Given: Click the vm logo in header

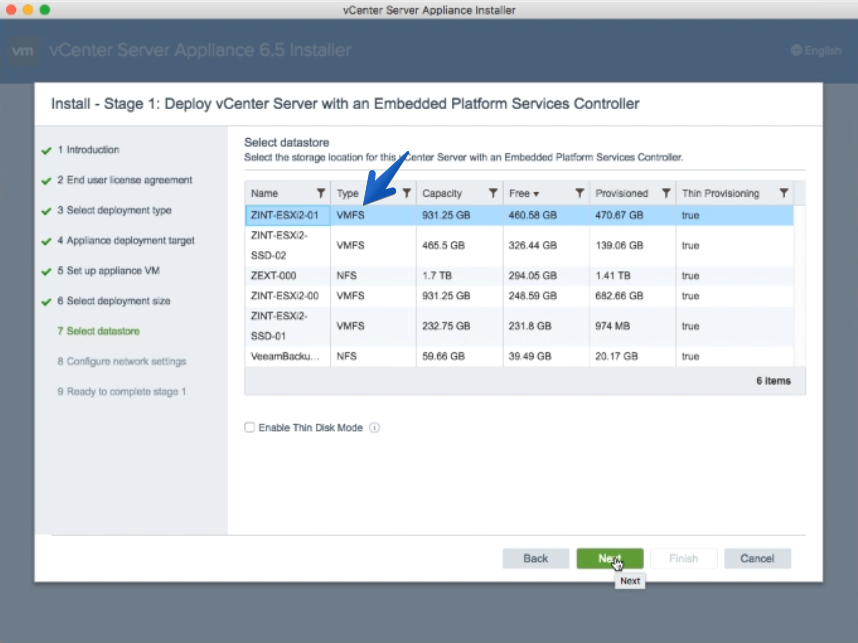Looking at the screenshot, I should click(23, 51).
